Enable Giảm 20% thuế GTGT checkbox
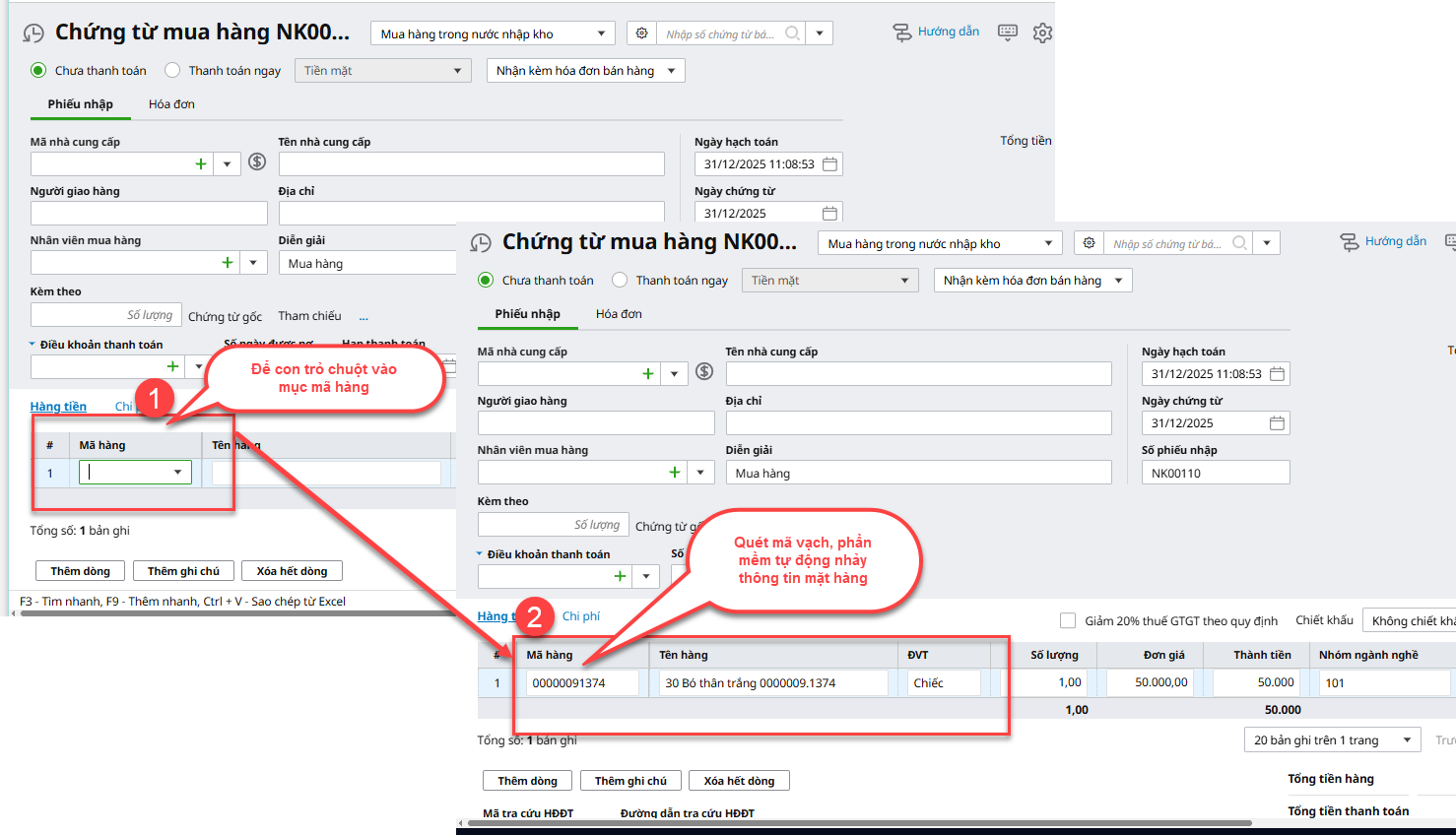Image resolution: width=1456 pixels, height=835 pixels. coord(1068,620)
